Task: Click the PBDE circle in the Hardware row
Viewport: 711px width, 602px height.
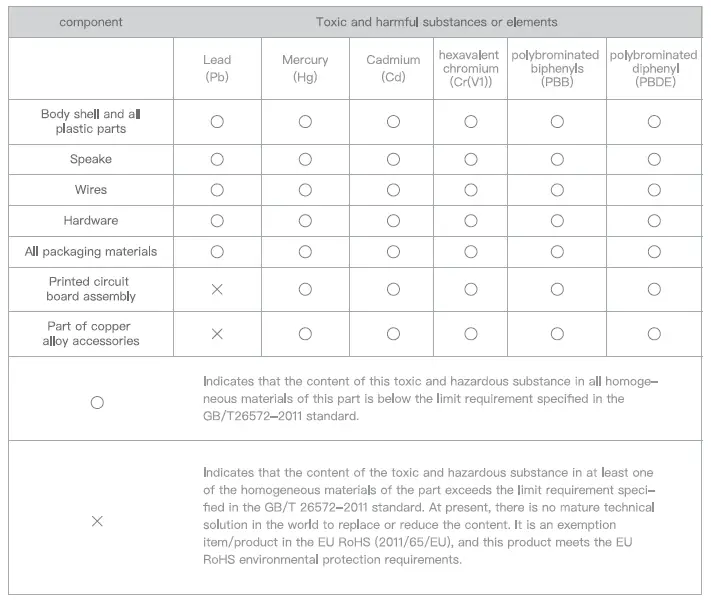Action: point(654,220)
